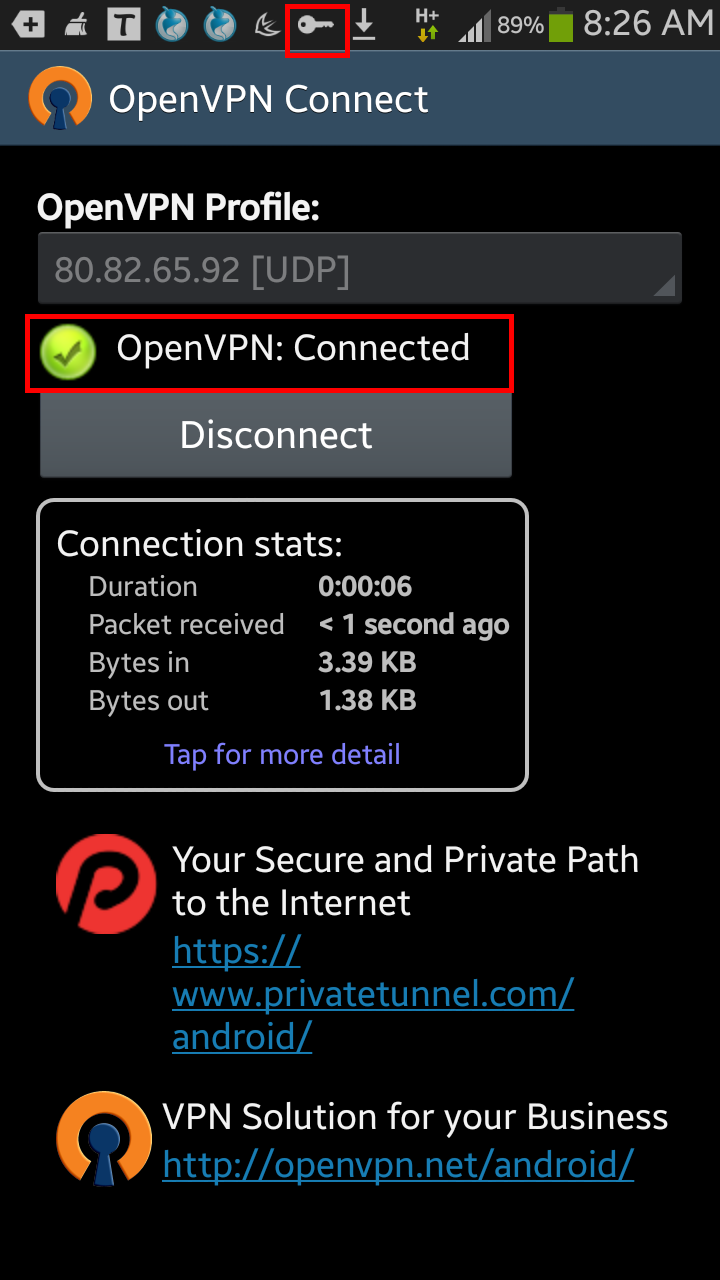Tap for more detail link
This screenshot has width=720, height=1280.
282,754
